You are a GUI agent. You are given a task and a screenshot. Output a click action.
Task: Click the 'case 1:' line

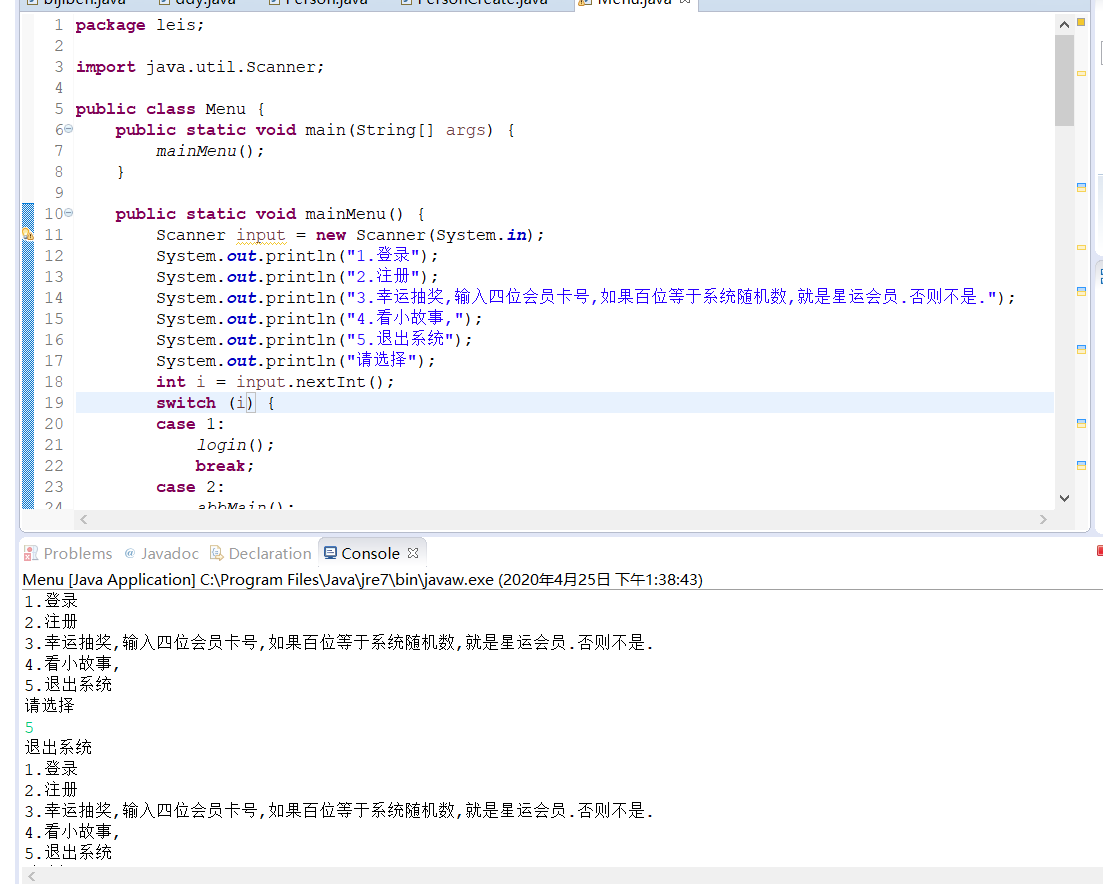[x=190, y=424]
